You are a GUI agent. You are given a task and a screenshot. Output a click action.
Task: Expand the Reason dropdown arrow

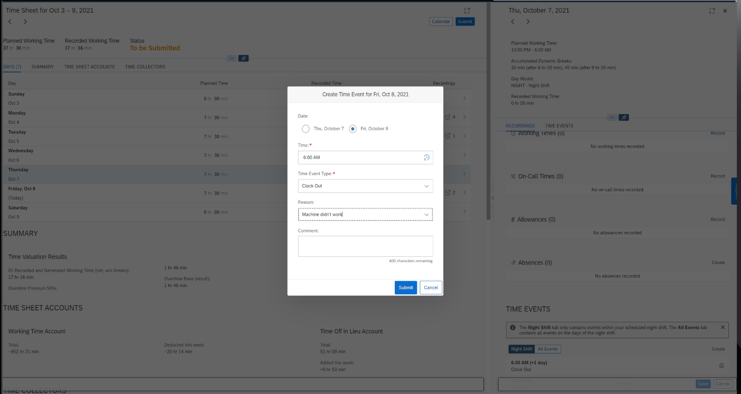[426, 214]
